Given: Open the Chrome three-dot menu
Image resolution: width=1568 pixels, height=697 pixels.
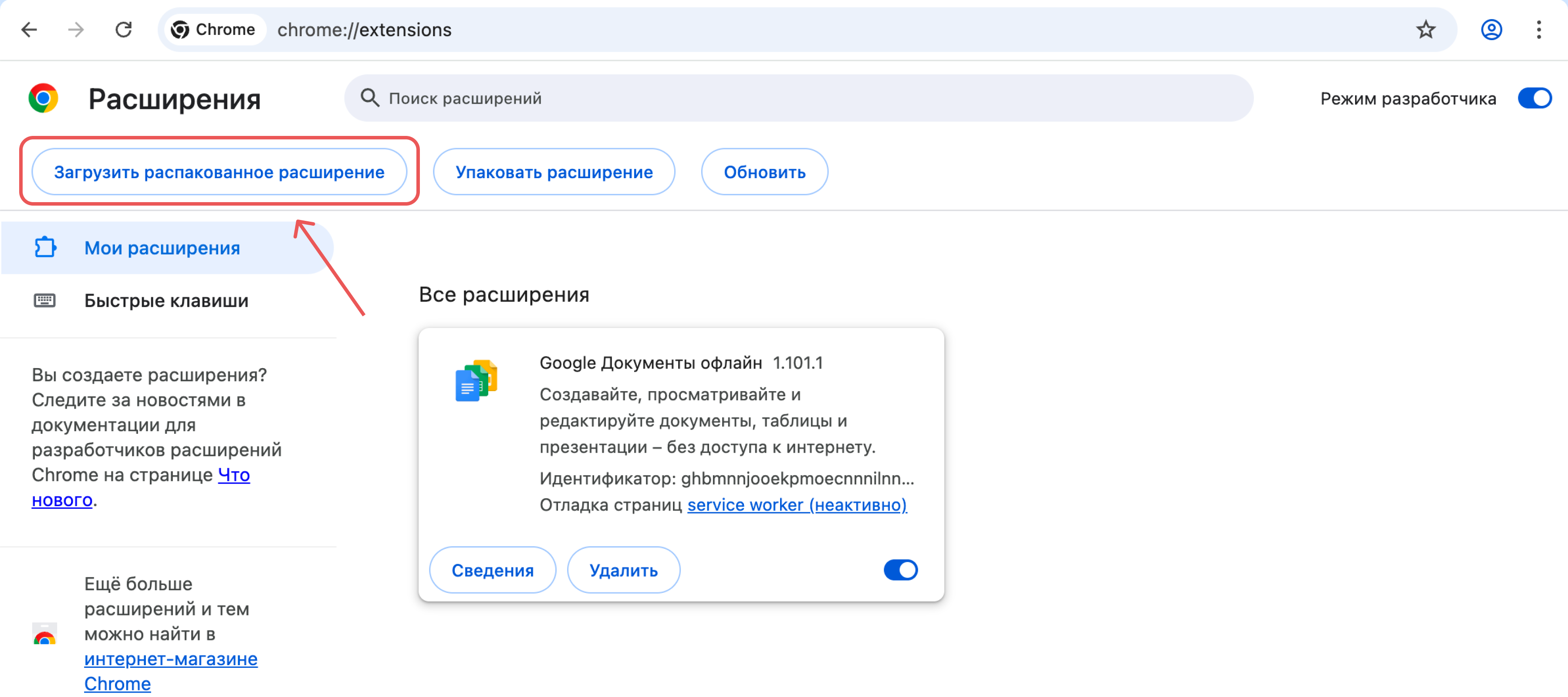Looking at the screenshot, I should pyautogui.click(x=1538, y=29).
